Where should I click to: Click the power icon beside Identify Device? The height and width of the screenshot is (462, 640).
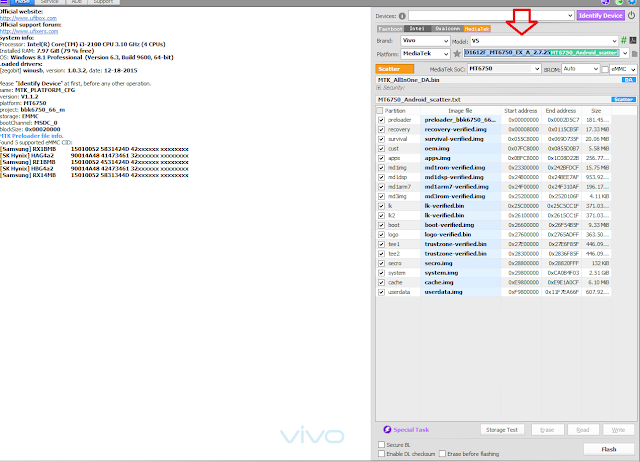tap(631, 16)
